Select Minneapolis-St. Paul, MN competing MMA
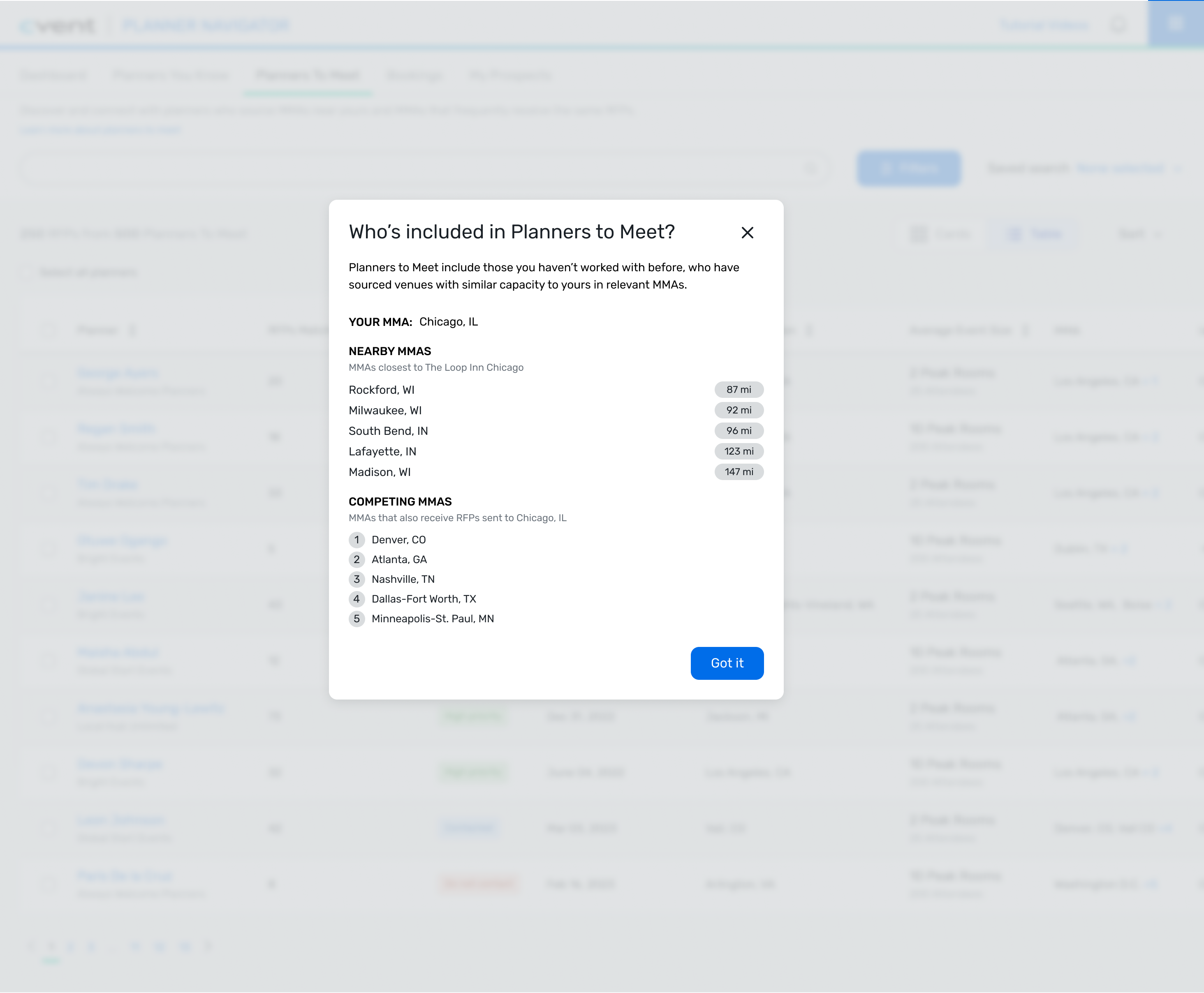1204x993 pixels. [433, 618]
